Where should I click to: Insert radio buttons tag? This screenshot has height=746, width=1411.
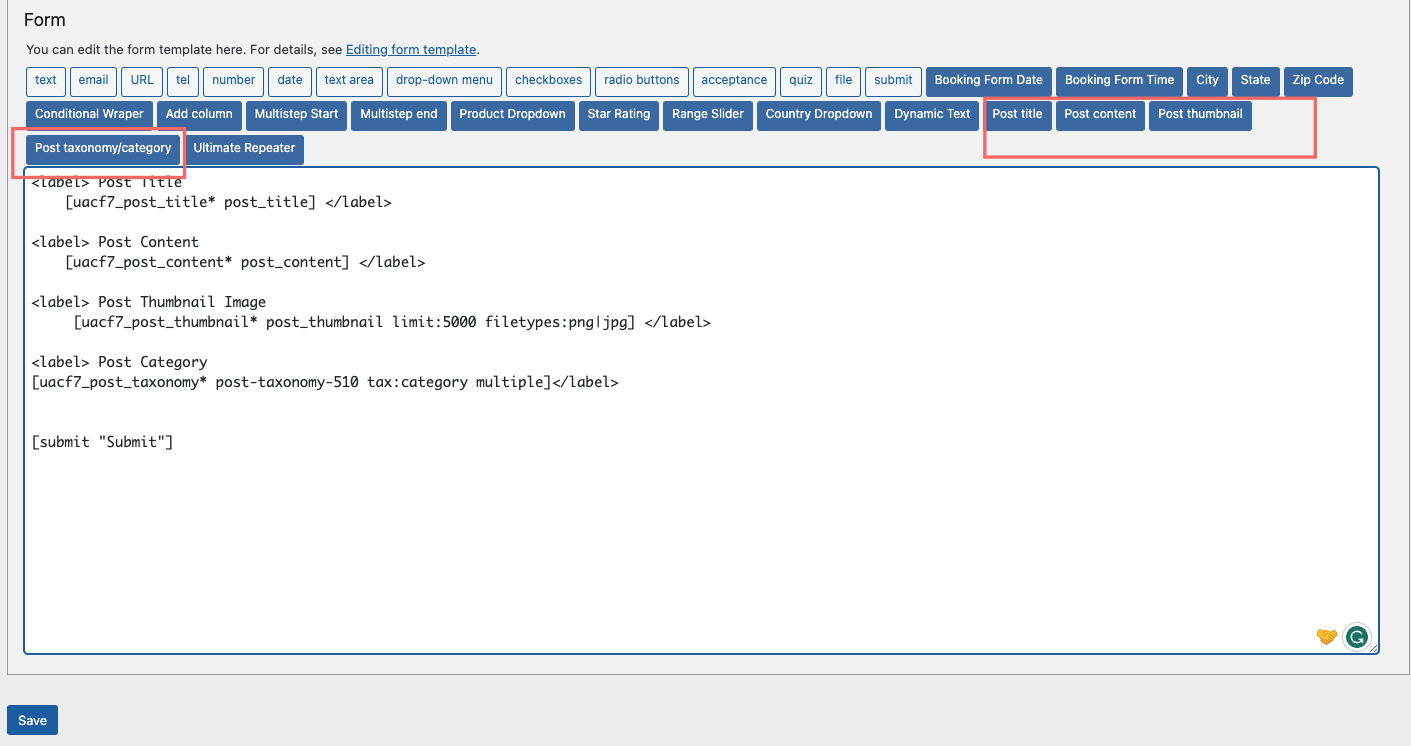coord(641,81)
